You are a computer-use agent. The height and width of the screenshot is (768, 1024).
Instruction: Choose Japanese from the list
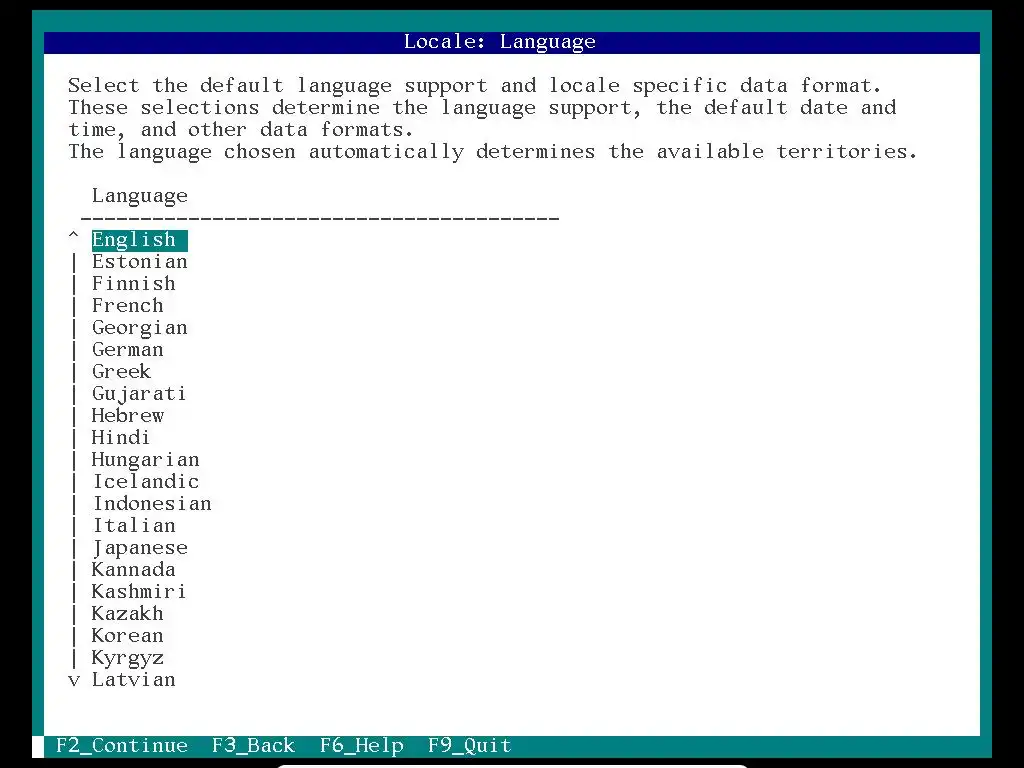tap(140, 548)
